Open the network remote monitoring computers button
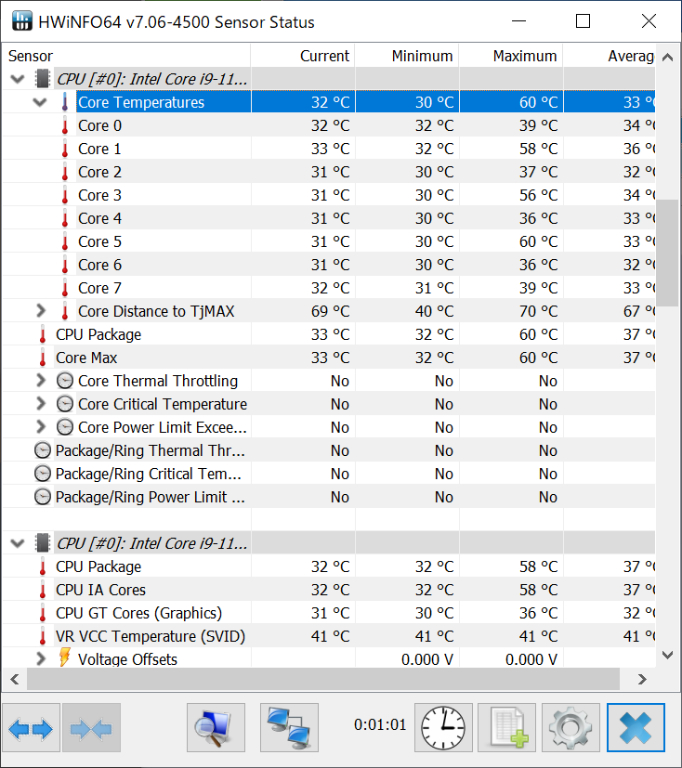Screen dimensions: 682x768 click(x=289, y=728)
